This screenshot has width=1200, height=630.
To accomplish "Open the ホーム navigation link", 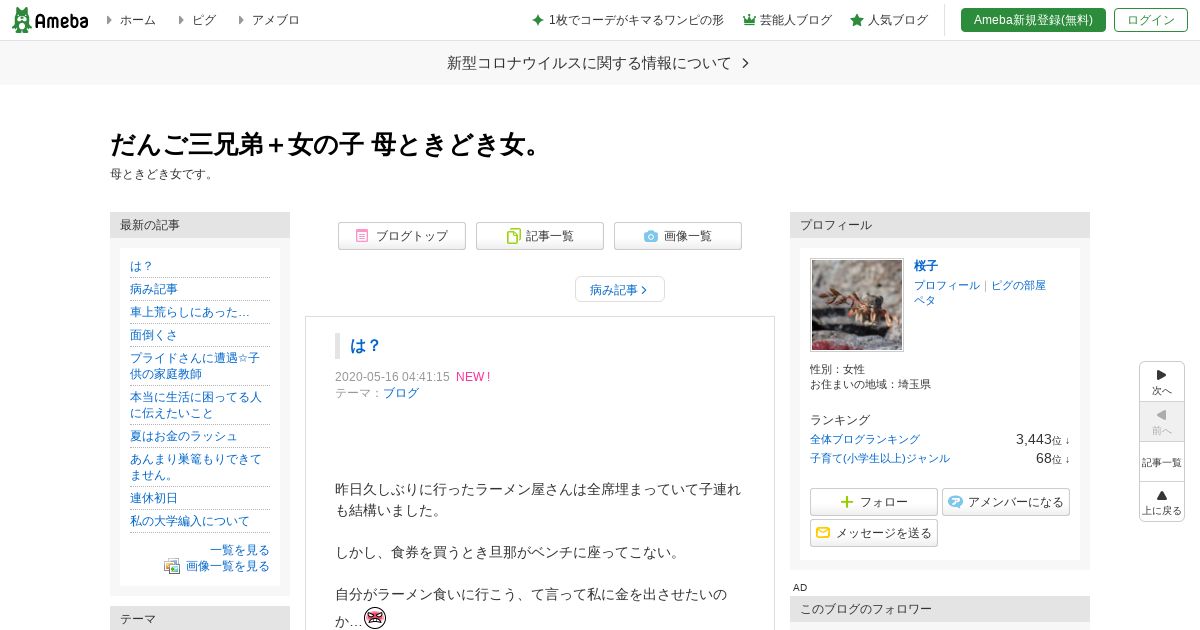I will pyautogui.click(x=137, y=20).
